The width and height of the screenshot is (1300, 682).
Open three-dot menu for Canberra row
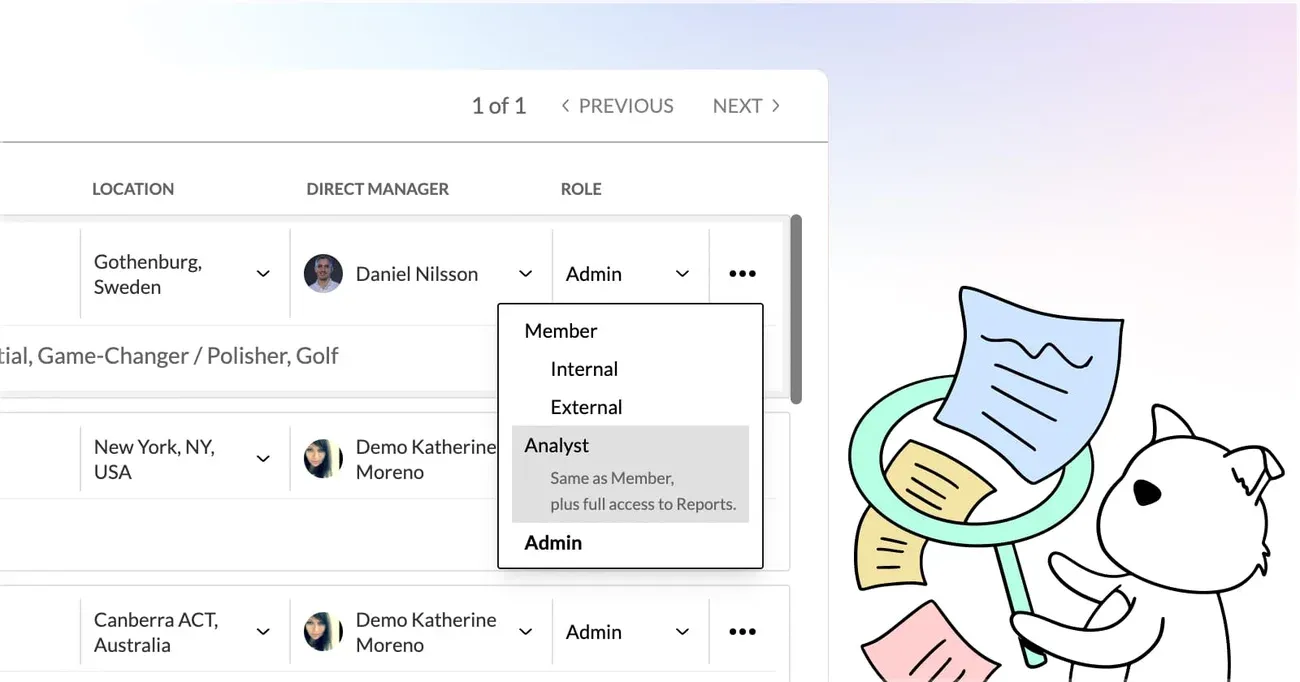[742, 631]
